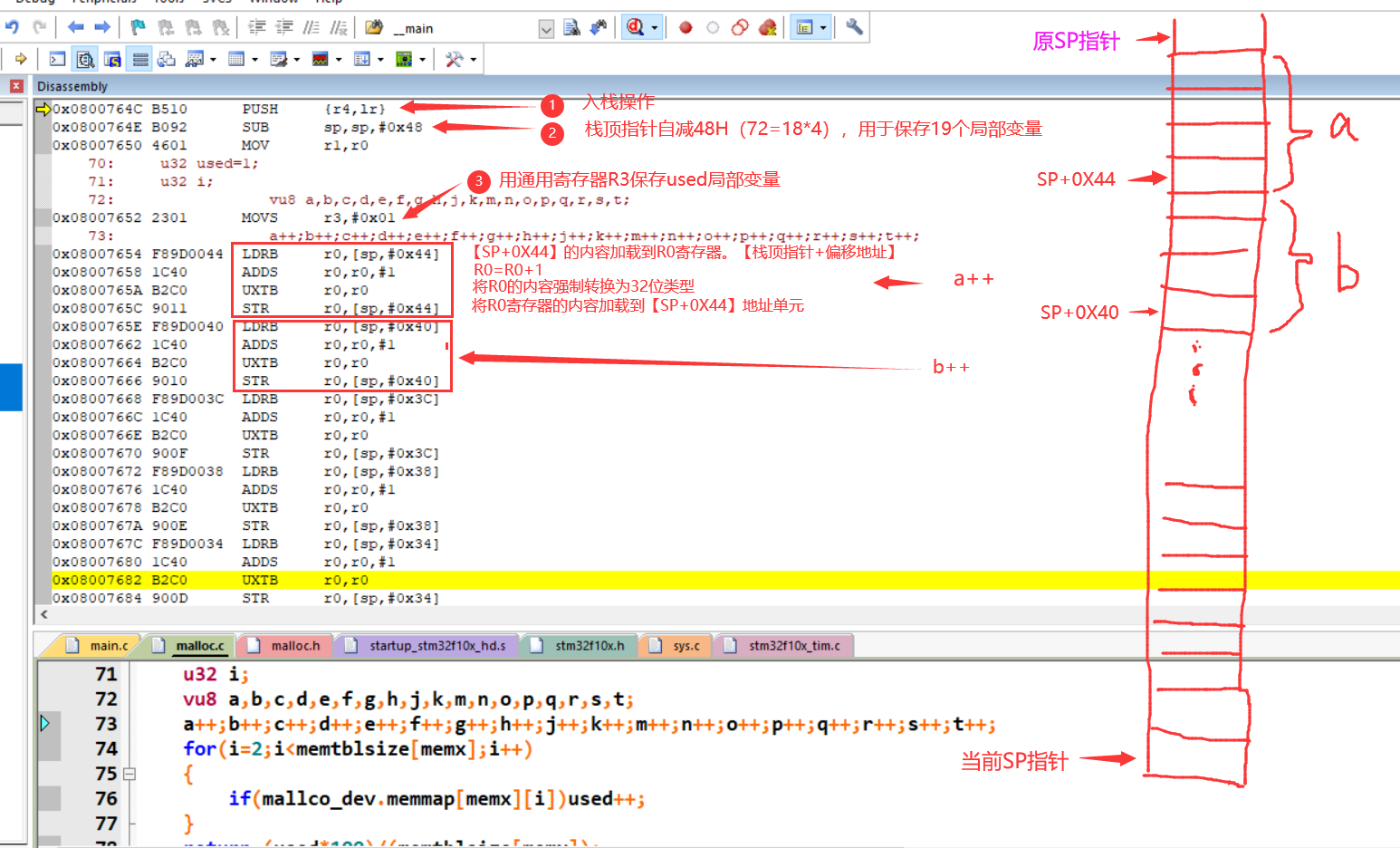This screenshot has height=848, width=1400.
Task: Click the Back navigation arrow
Action: tap(75, 26)
